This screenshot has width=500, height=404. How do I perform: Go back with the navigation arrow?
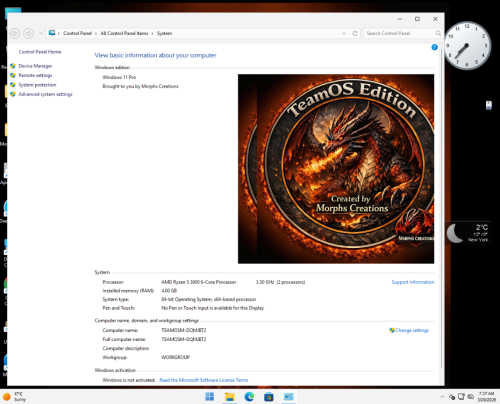coord(15,33)
